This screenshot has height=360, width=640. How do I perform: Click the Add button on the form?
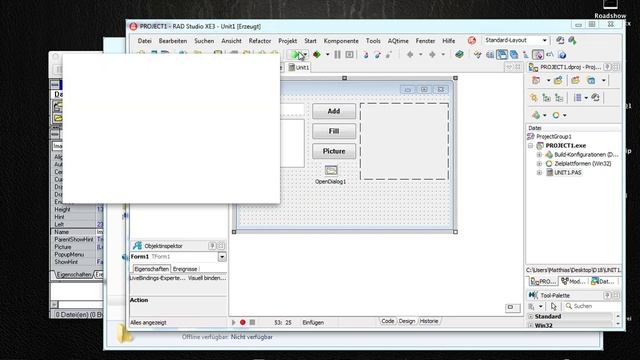point(334,111)
